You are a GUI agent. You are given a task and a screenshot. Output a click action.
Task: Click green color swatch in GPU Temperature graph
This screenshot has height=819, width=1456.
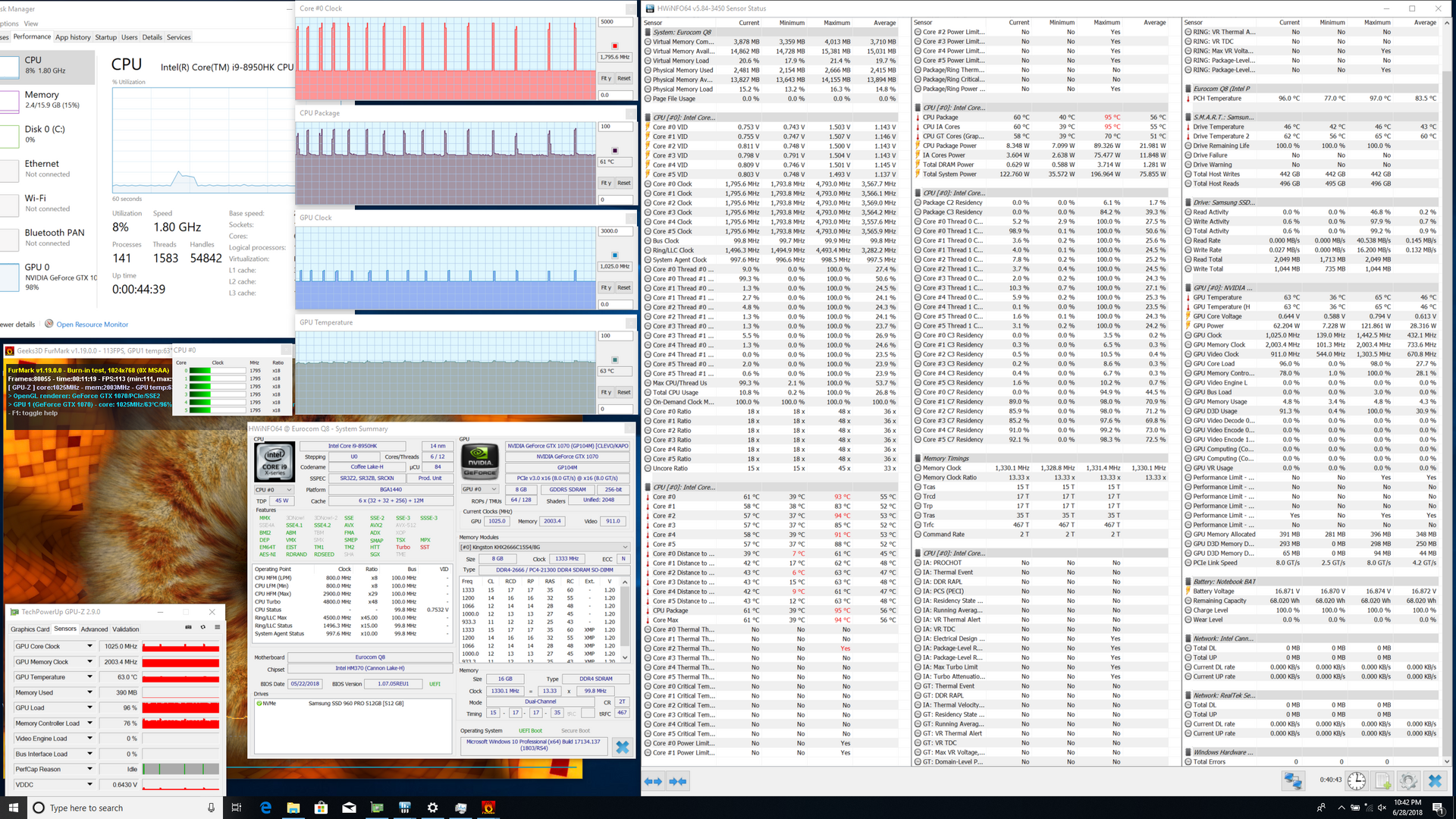615,360
